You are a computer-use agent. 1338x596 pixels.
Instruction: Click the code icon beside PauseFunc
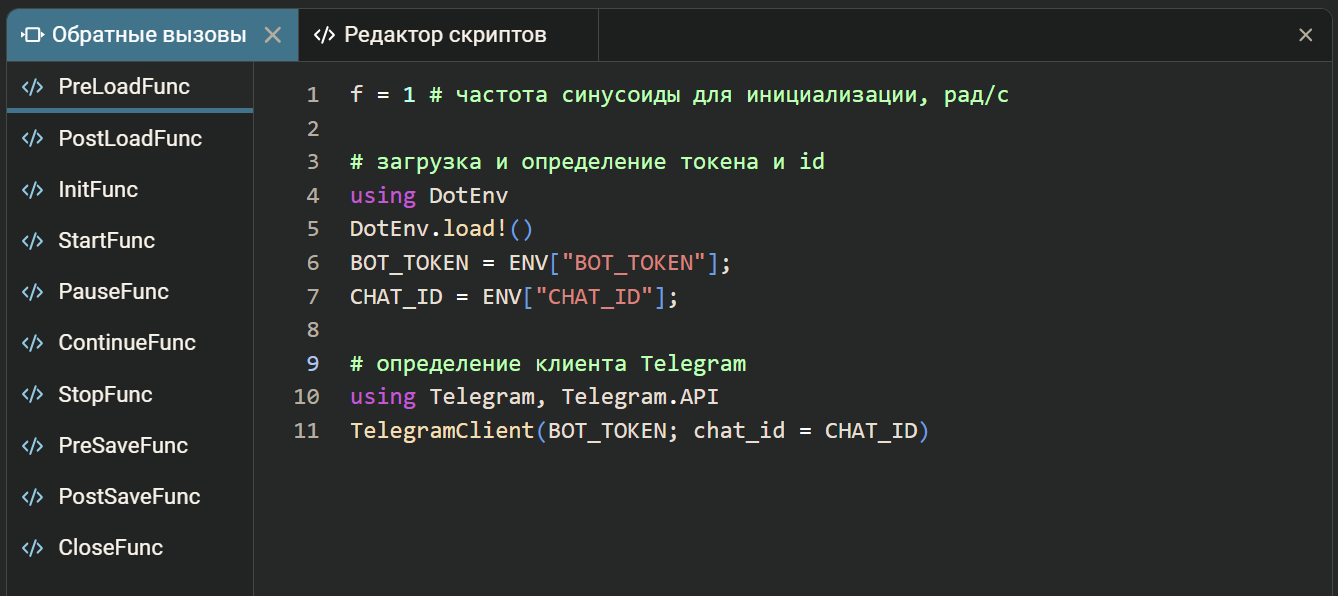32,292
